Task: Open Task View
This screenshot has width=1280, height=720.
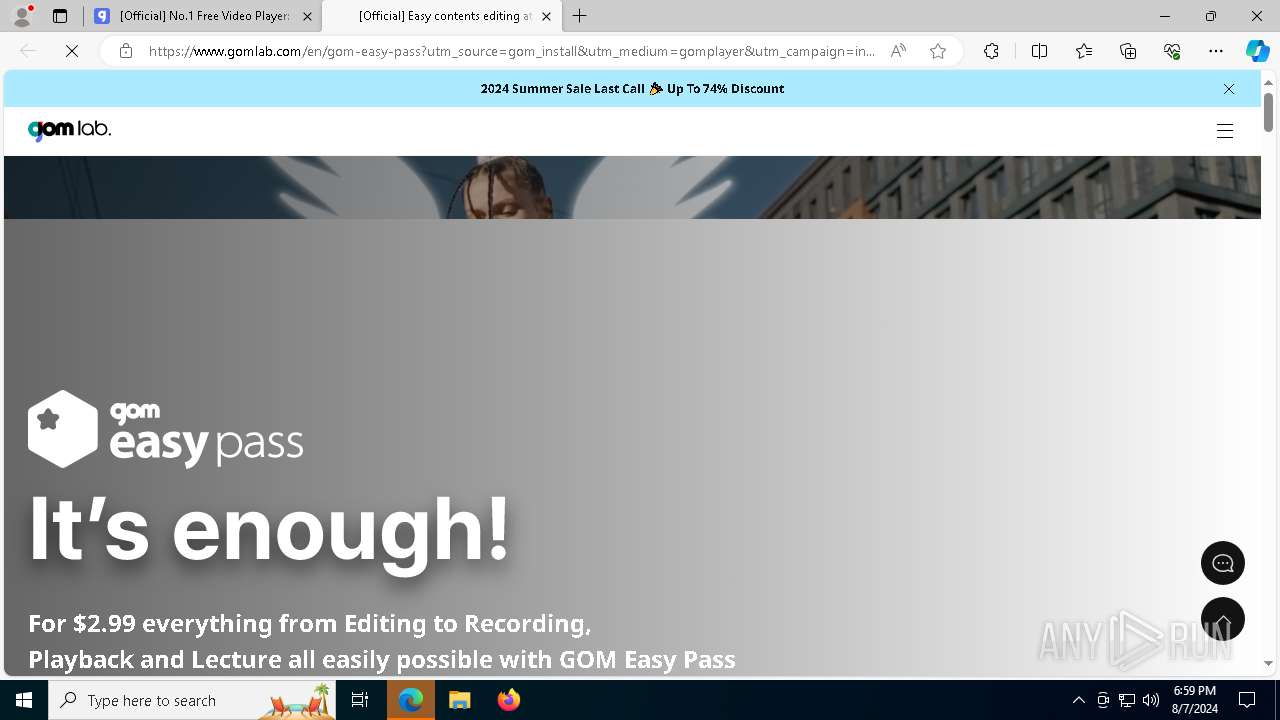Action: pyautogui.click(x=360, y=700)
